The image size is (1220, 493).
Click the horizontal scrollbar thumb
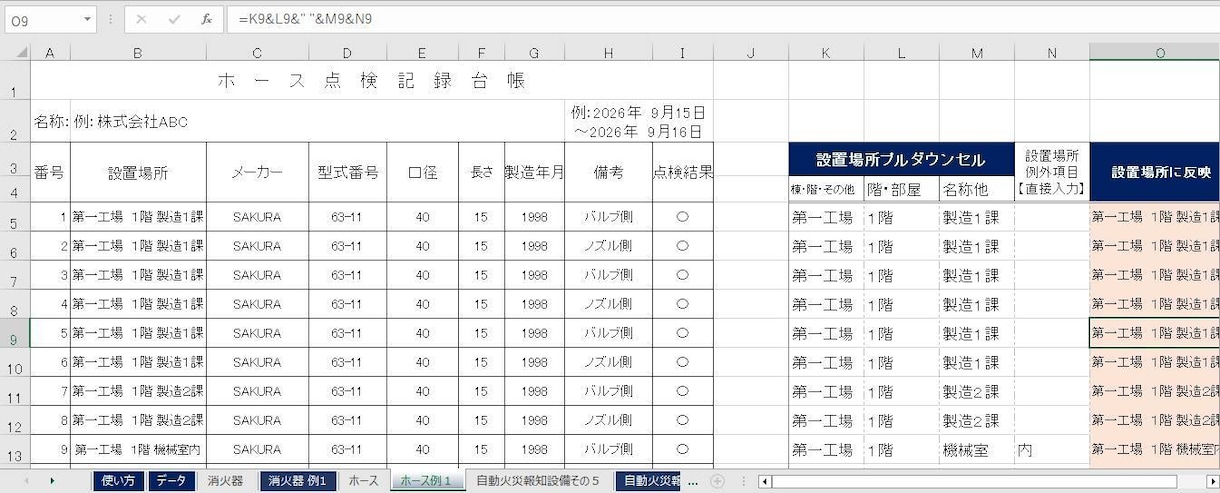(x=974, y=481)
